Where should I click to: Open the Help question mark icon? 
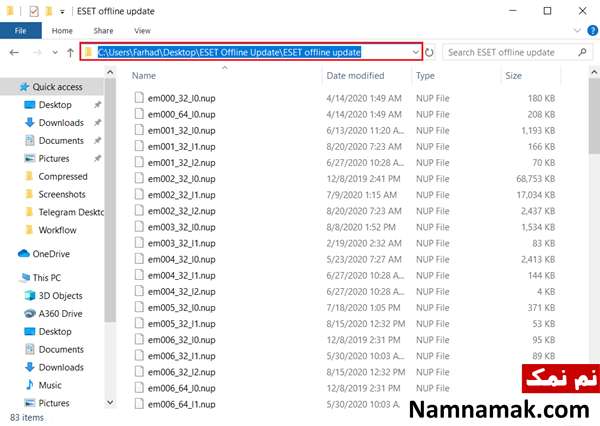coord(592,30)
